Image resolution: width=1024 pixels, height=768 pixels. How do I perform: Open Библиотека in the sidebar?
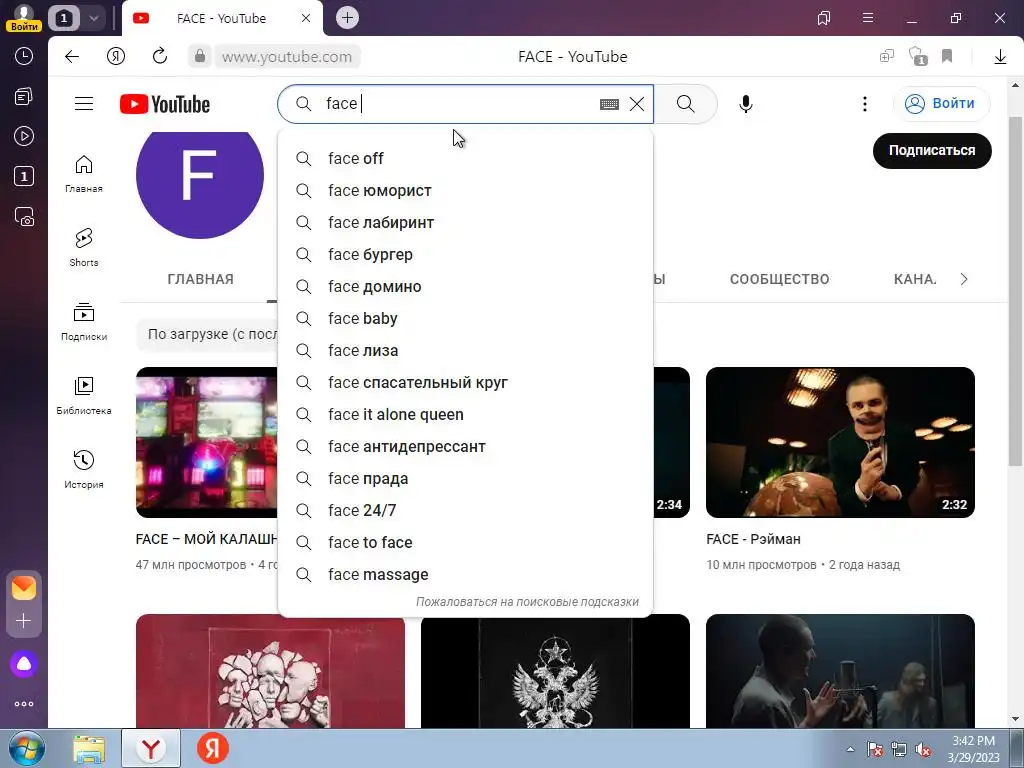tap(84, 396)
